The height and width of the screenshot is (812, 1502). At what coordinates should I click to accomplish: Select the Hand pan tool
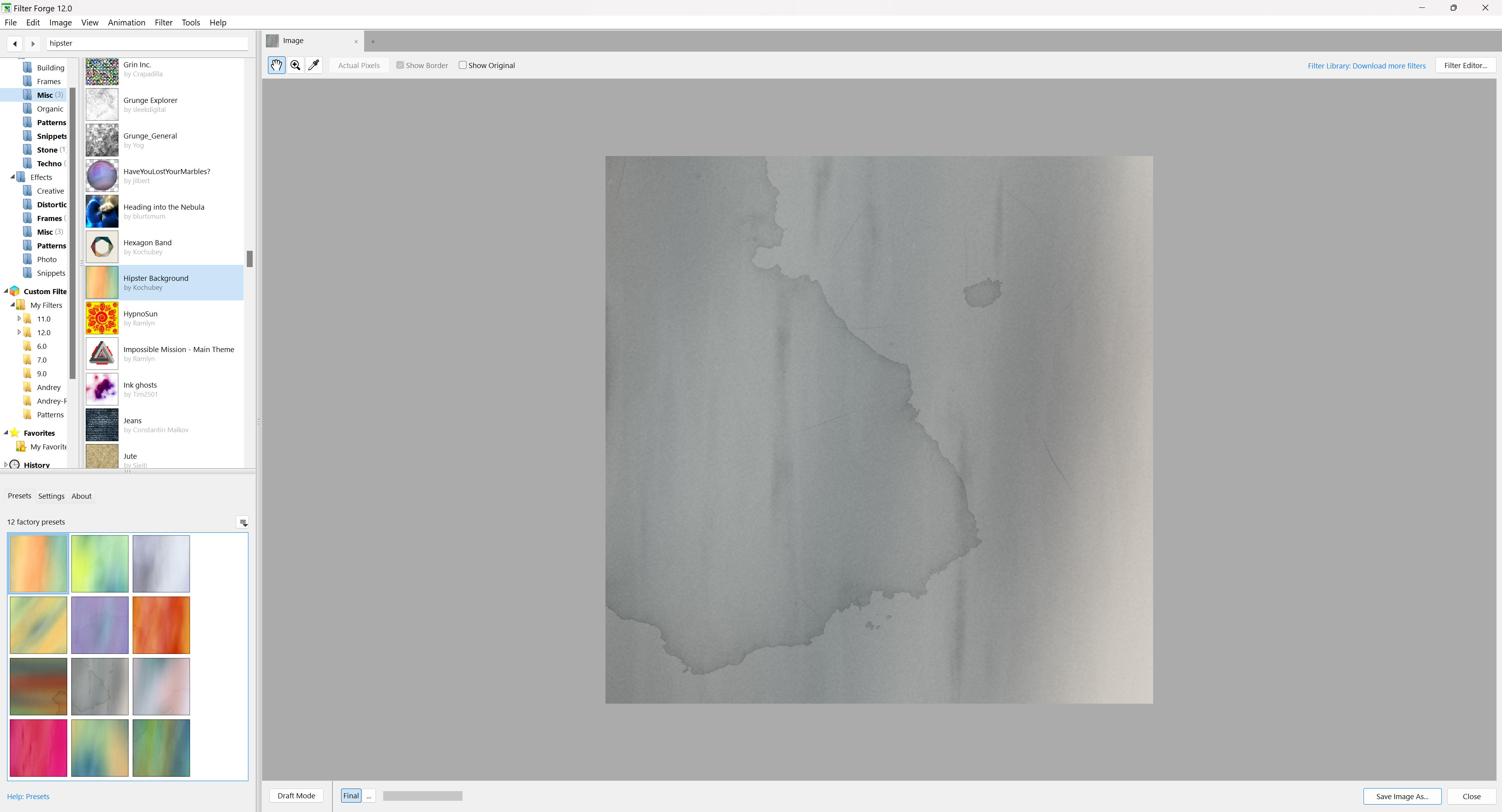tap(277, 65)
